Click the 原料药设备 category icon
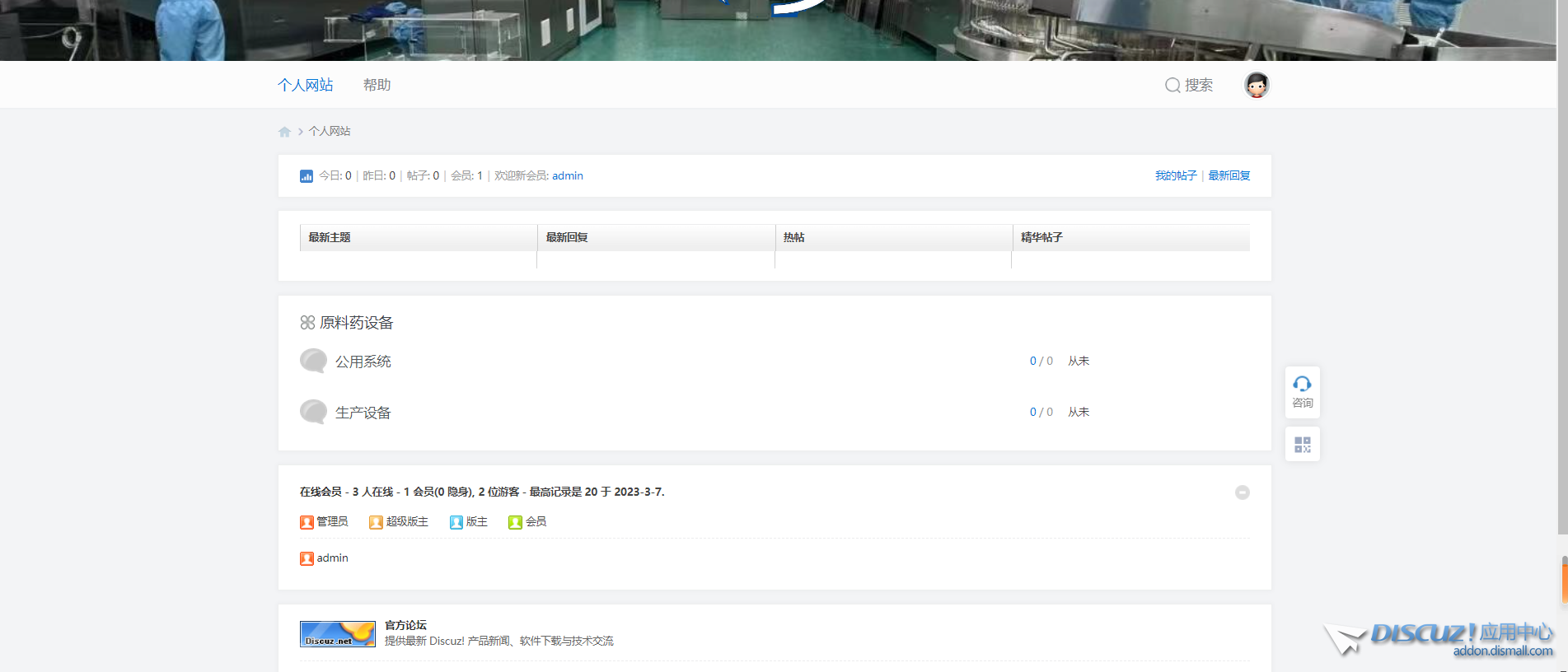The image size is (1568, 672). [307, 323]
